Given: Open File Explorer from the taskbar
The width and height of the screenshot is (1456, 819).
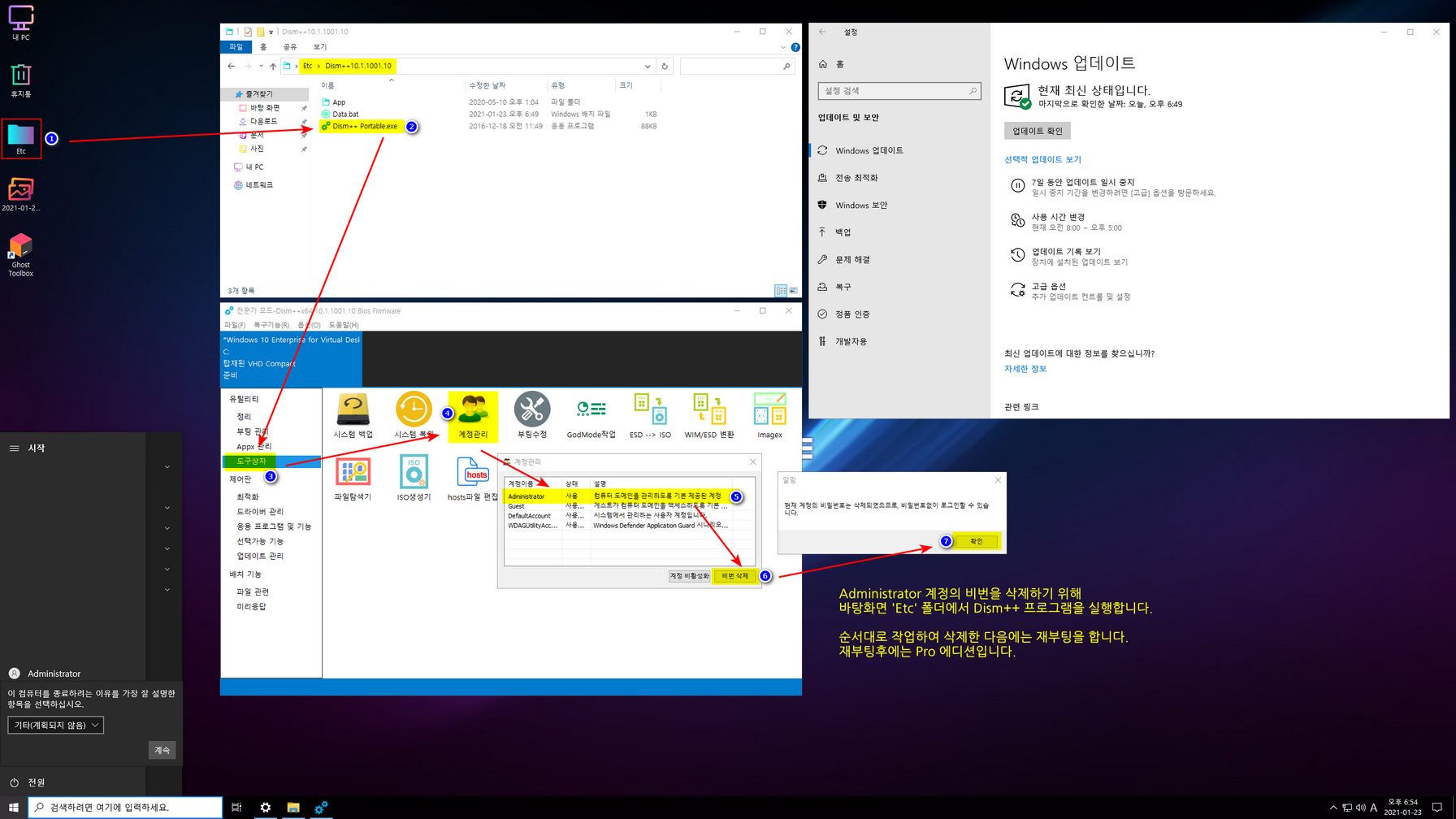Looking at the screenshot, I should coord(293,807).
